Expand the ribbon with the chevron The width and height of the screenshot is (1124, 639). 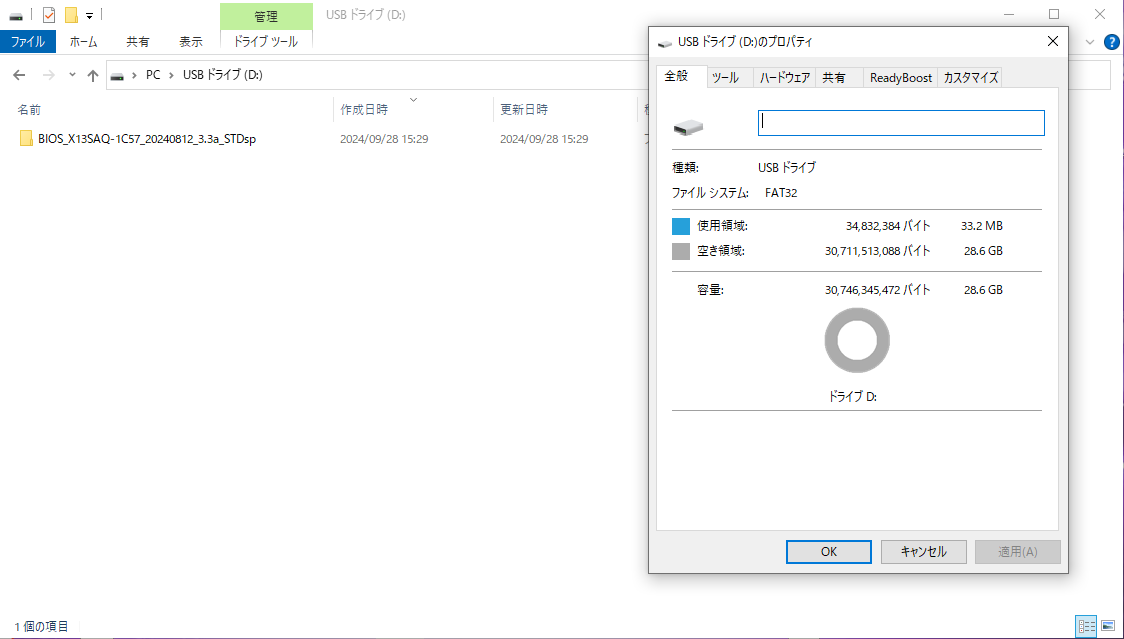pos(1090,42)
